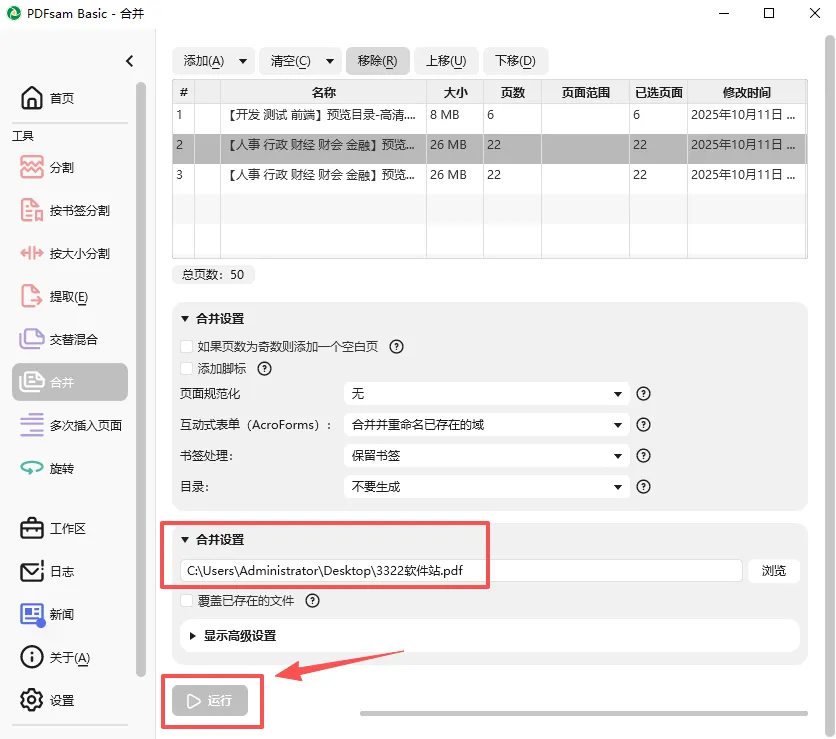Open the 工作区 workspace briefcase icon

[31, 528]
